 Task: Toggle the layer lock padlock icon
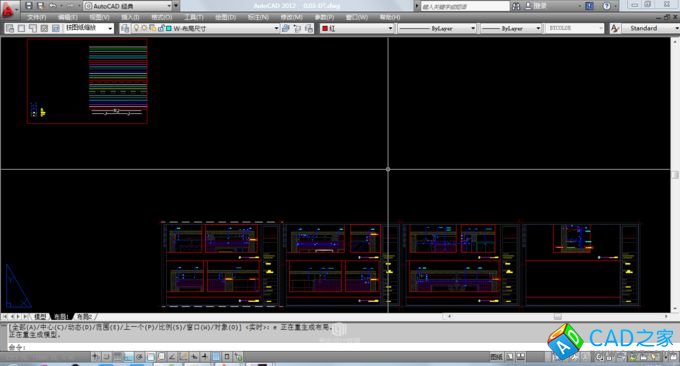tap(161, 28)
